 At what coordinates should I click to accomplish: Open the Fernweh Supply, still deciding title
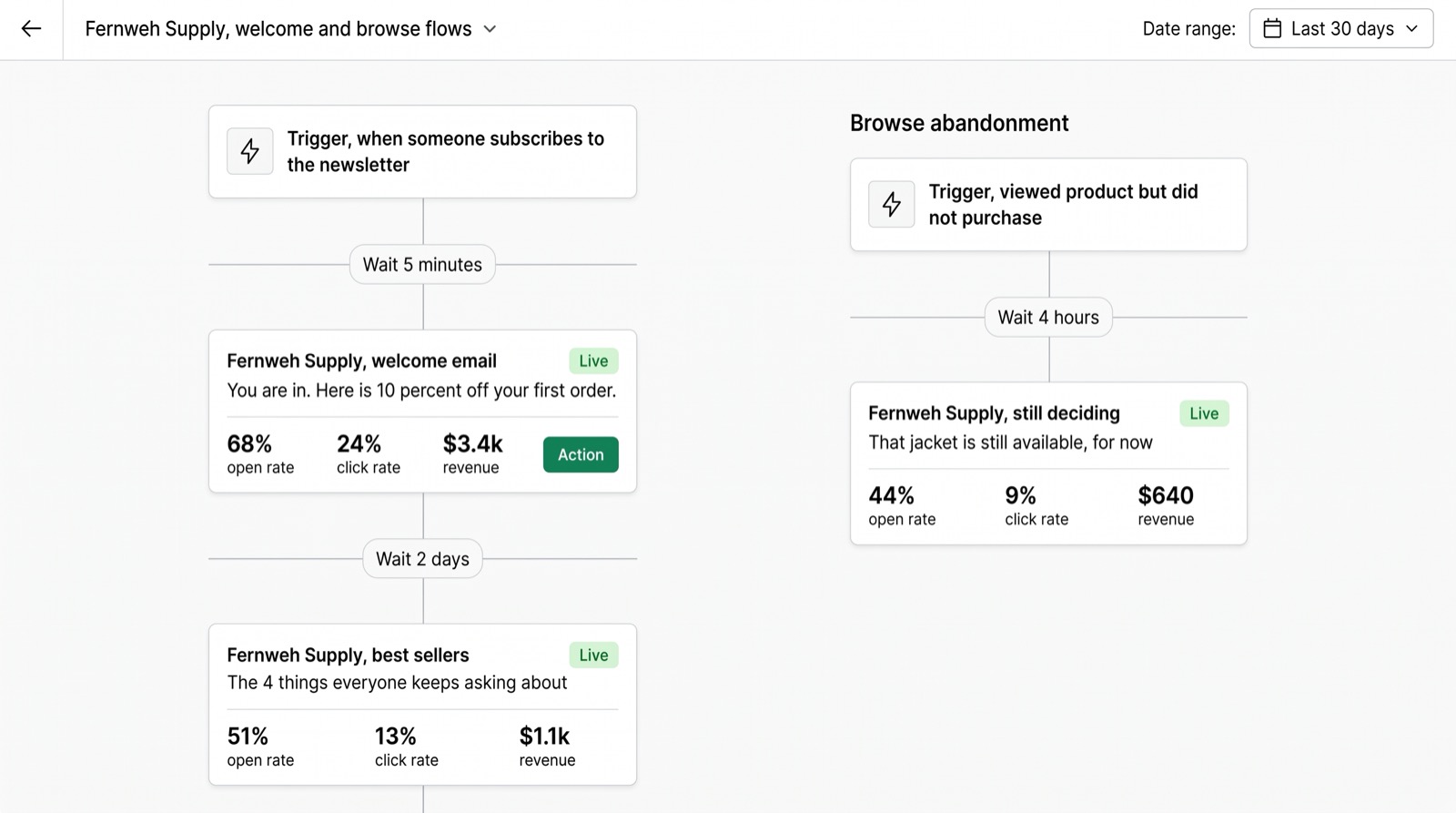994,413
